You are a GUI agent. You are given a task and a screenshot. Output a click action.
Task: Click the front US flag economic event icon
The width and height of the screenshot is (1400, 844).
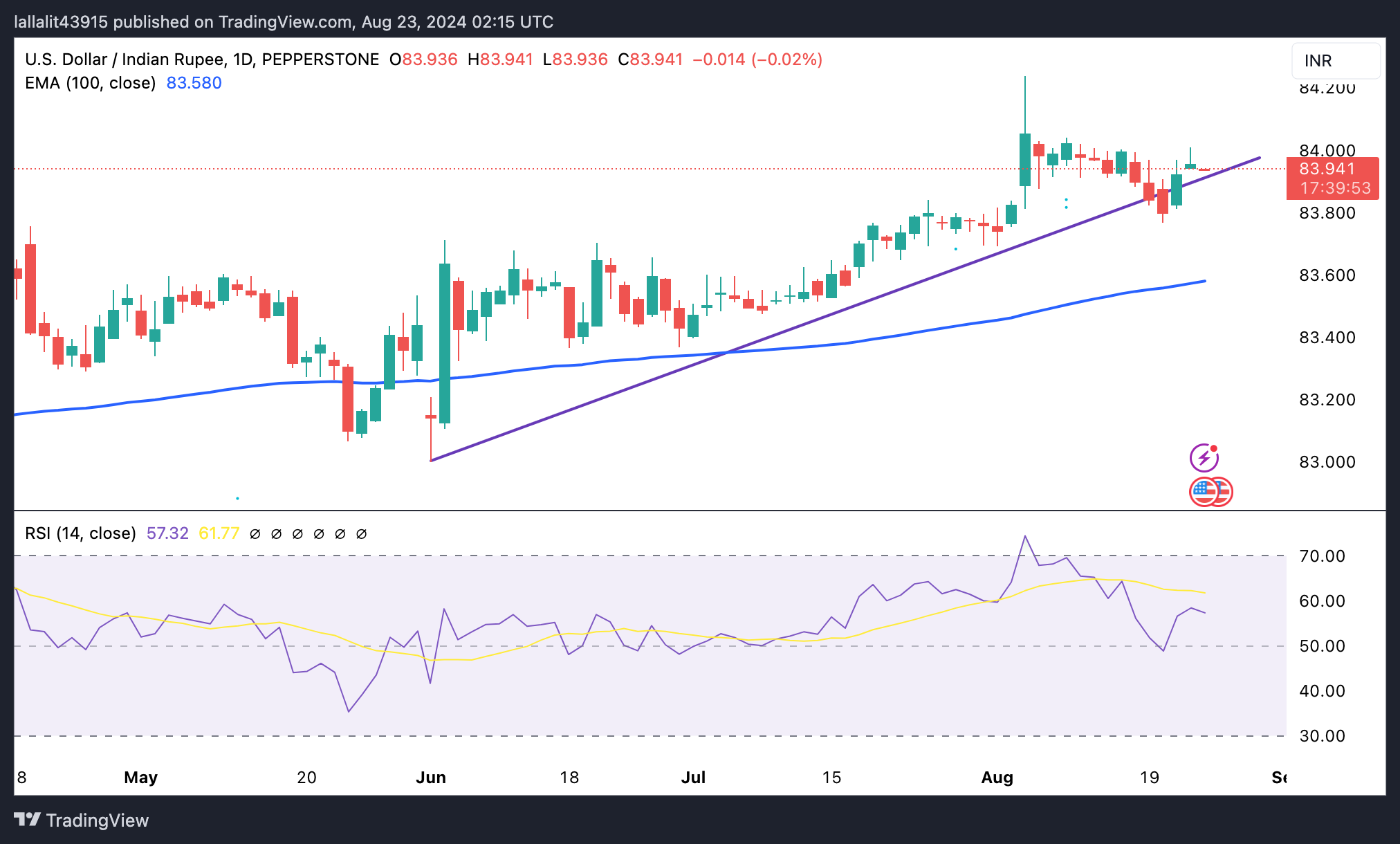coord(1204,493)
